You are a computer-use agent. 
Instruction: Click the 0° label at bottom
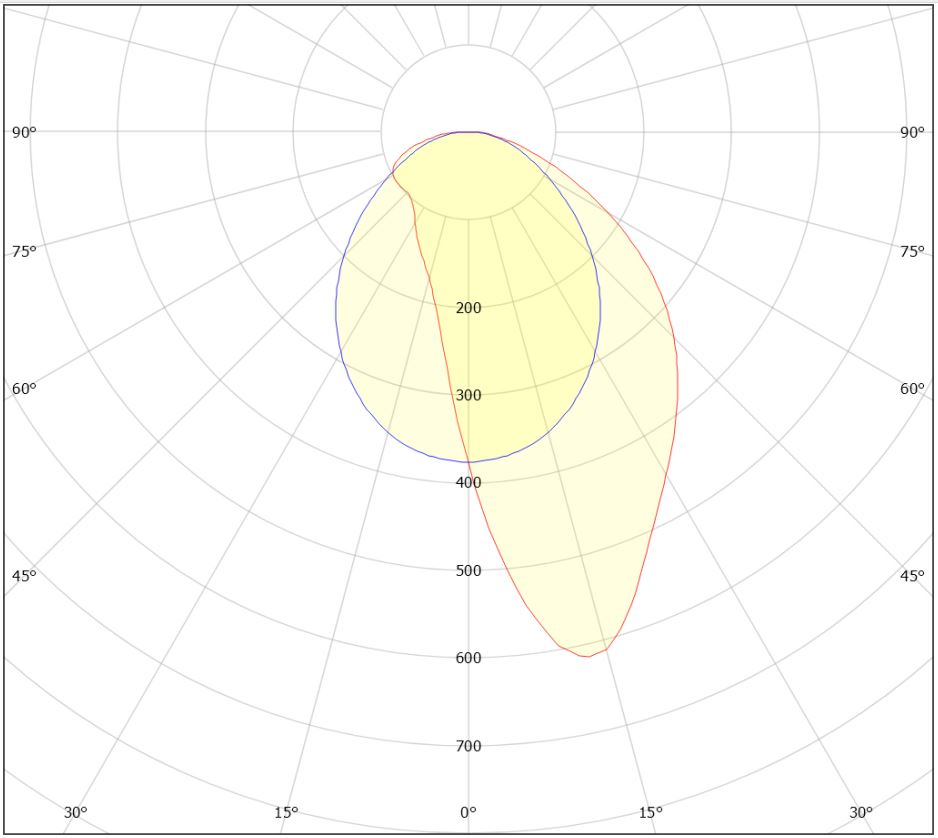[468, 812]
